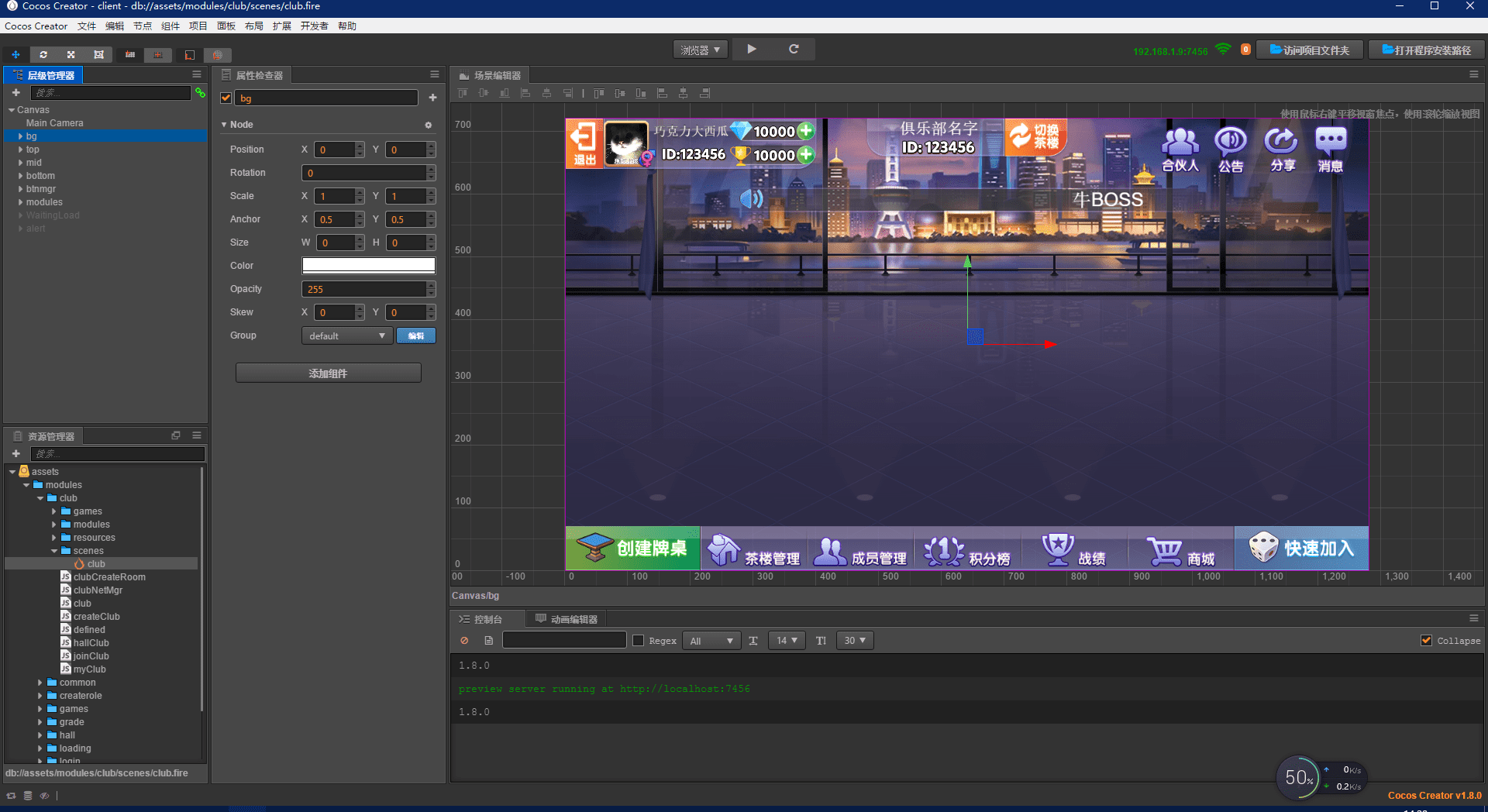The height and width of the screenshot is (812, 1488).
Task: Add a new node in the hierarchy panel
Action: (x=15, y=92)
